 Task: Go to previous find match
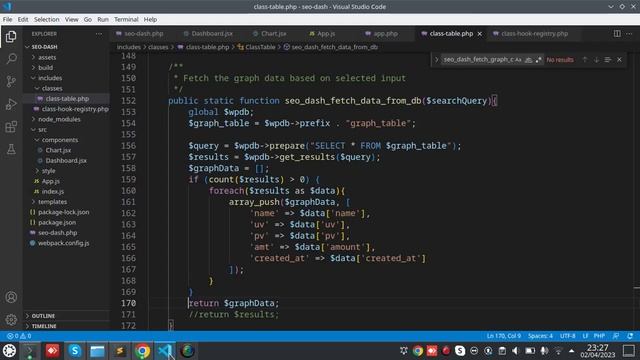coord(584,60)
